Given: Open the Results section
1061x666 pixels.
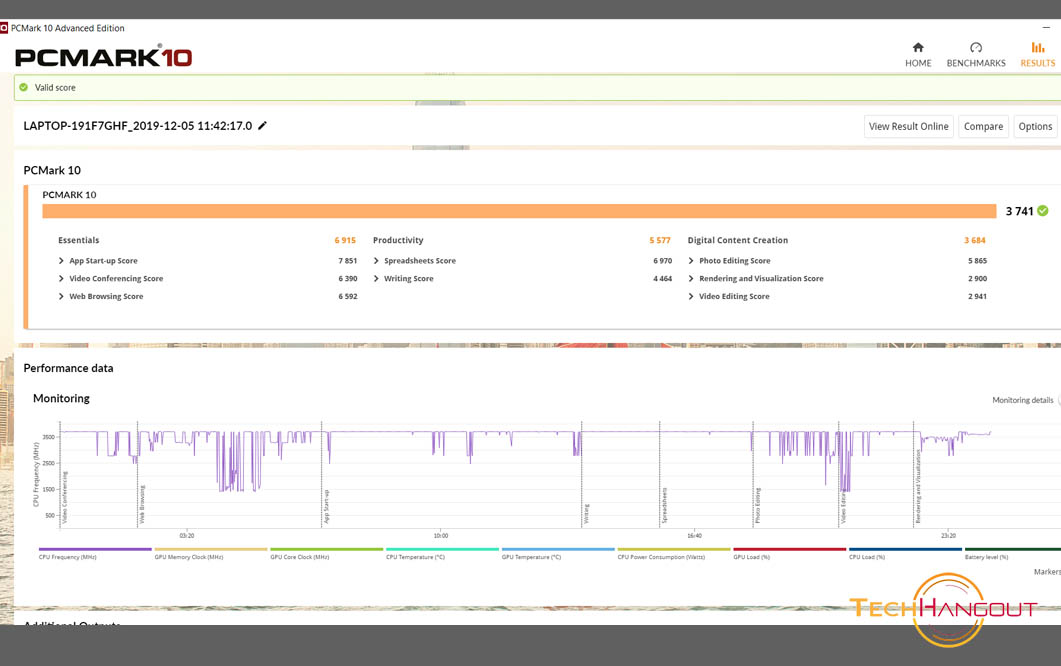Looking at the screenshot, I should pos(1038,55).
